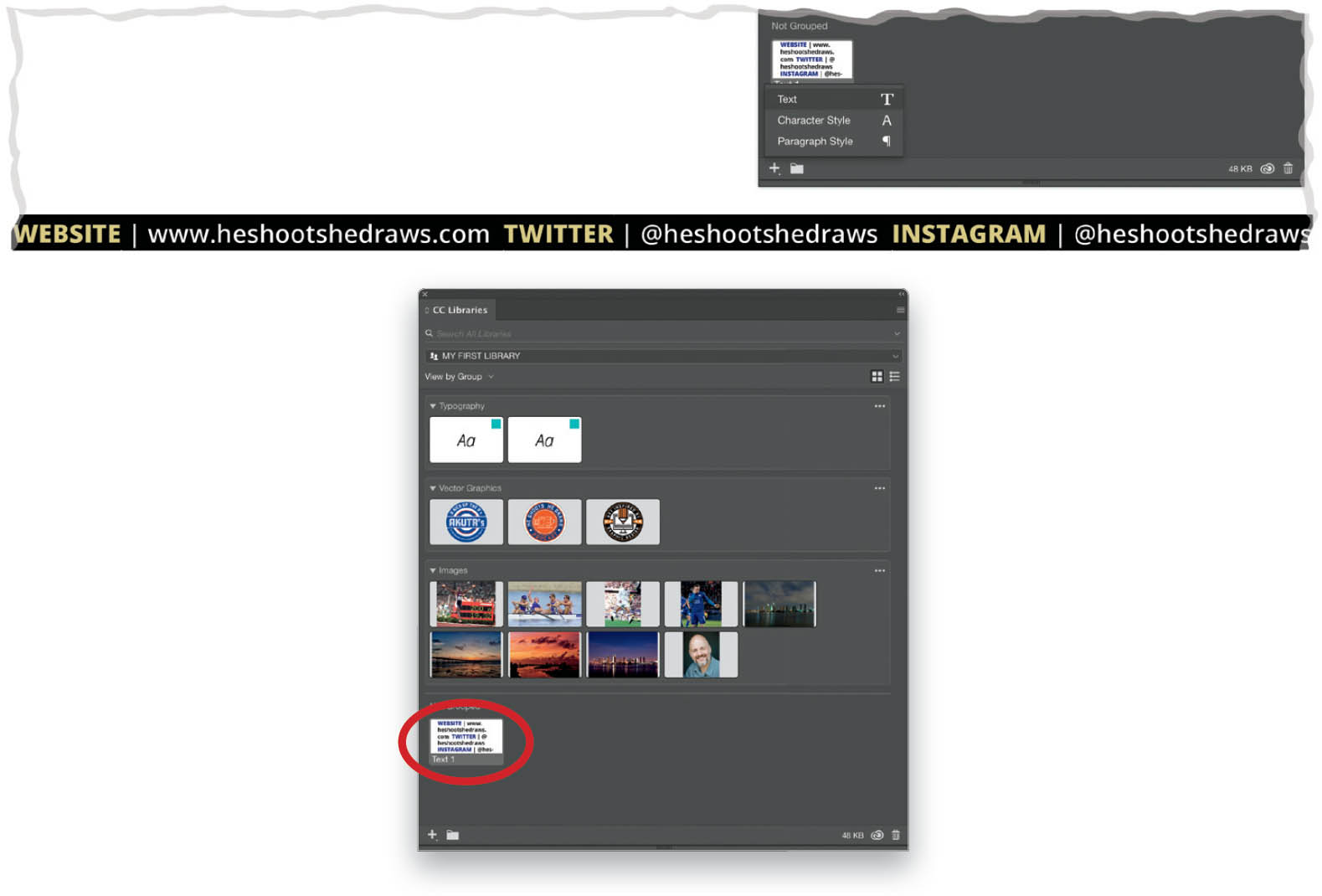Expand the search filter chevron
This screenshot has width=1322, height=896.
pyautogui.click(x=897, y=333)
